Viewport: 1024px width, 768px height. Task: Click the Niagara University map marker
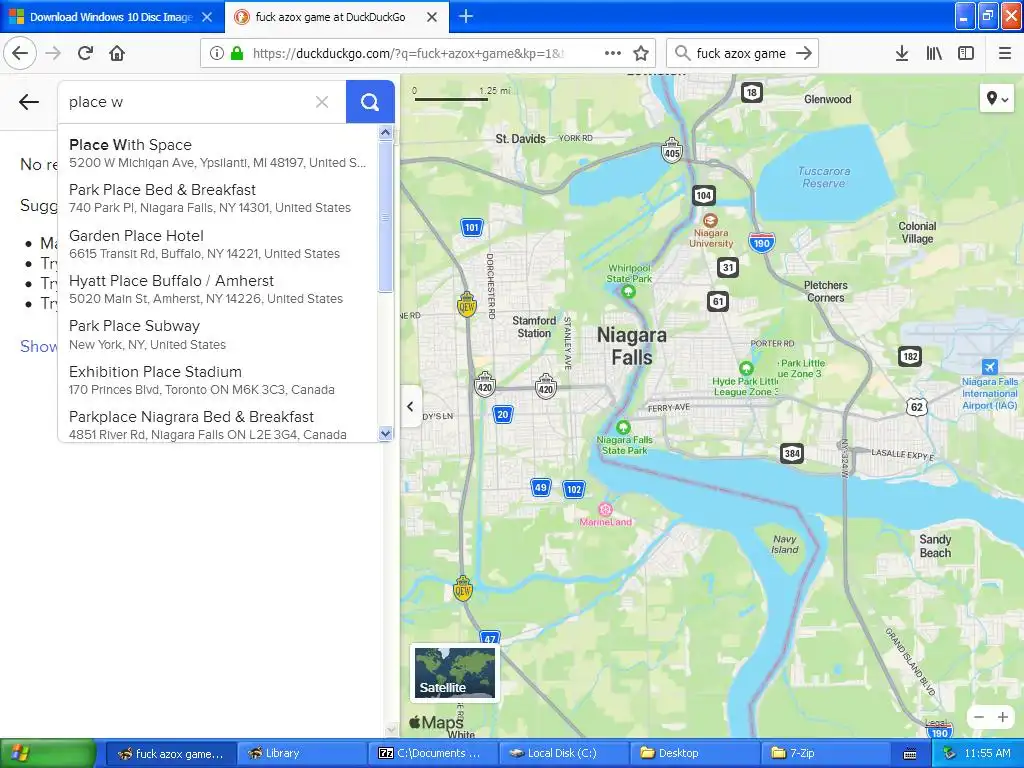(711, 221)
